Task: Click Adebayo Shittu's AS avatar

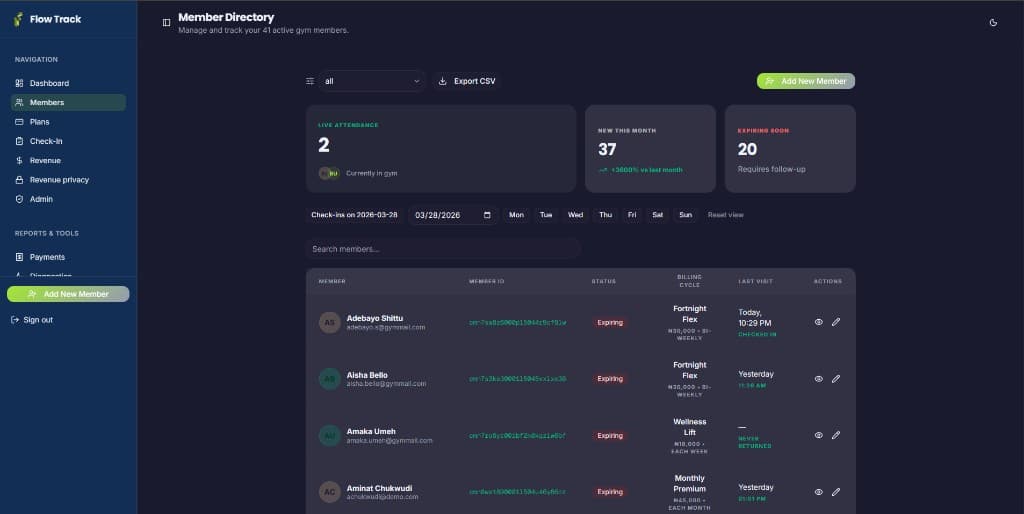Action: [330, 322]
